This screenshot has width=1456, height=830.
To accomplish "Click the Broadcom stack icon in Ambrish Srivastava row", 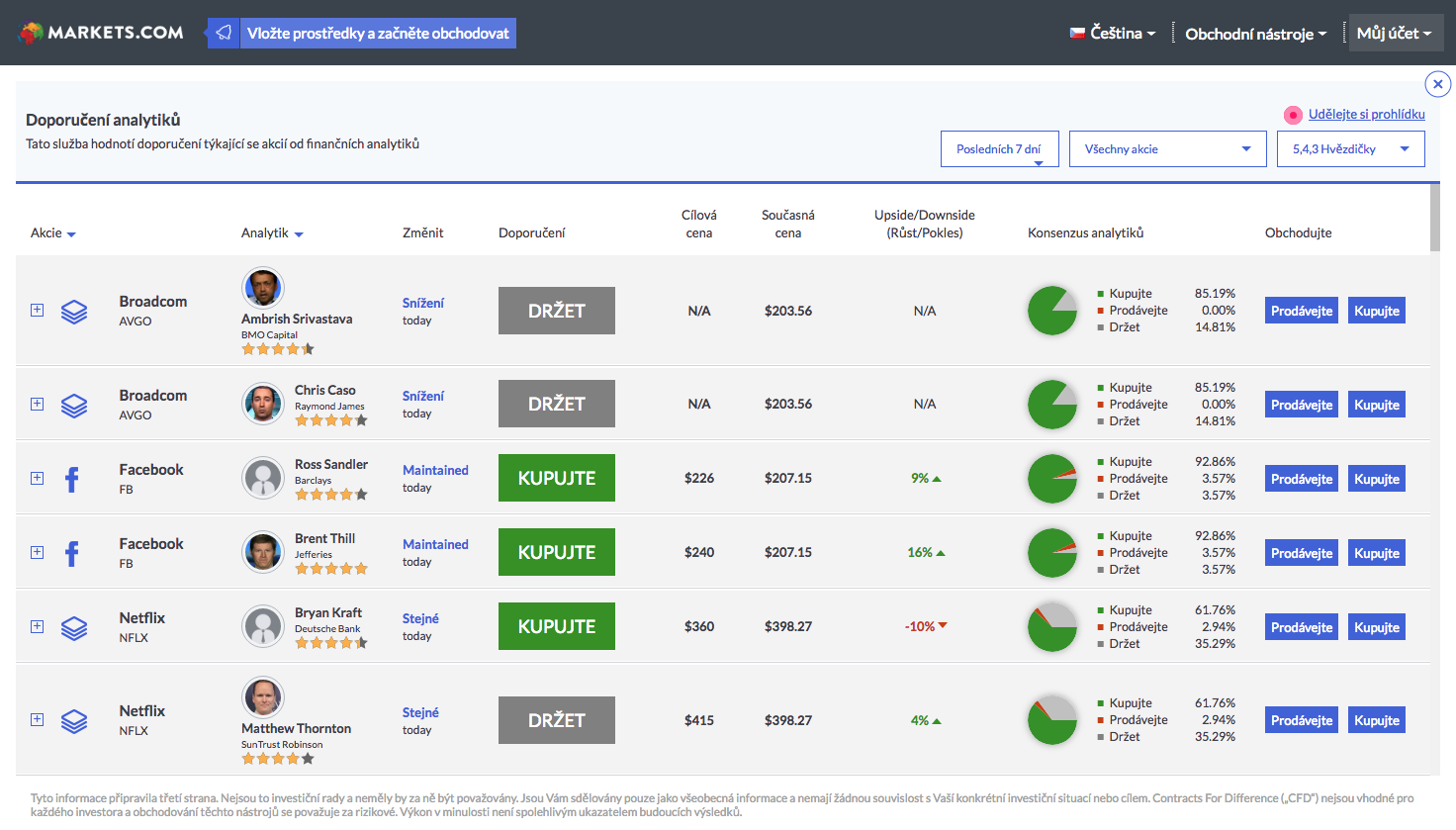I will point(74,312).
